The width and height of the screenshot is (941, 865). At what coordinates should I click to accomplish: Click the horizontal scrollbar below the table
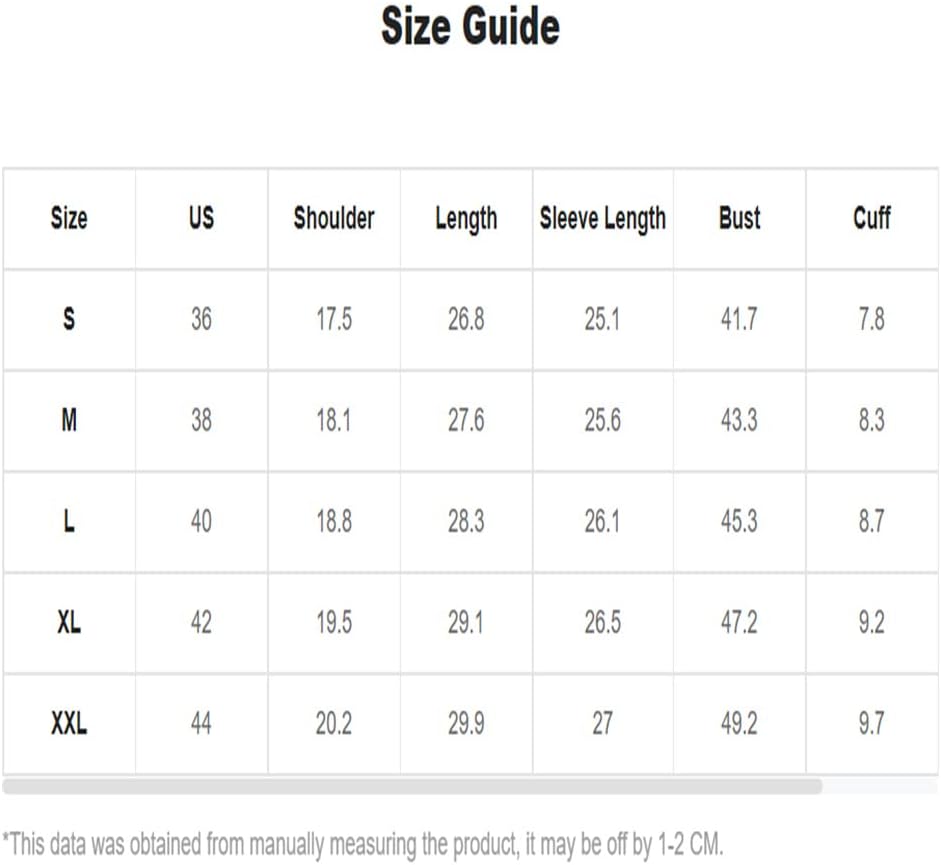click(x=412, y=787)
